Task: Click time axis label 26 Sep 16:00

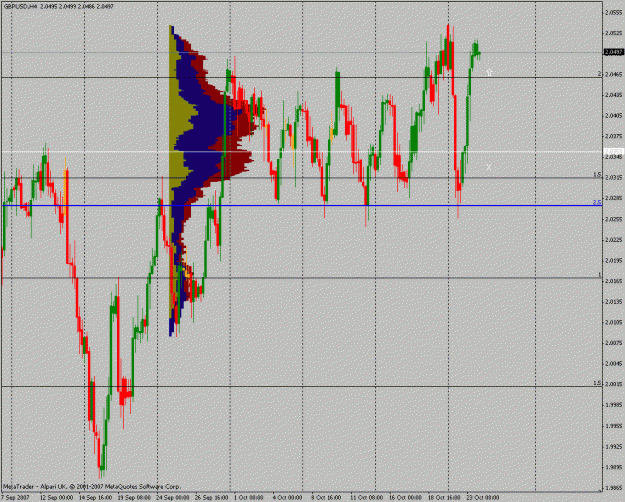Action: point(211,498)
